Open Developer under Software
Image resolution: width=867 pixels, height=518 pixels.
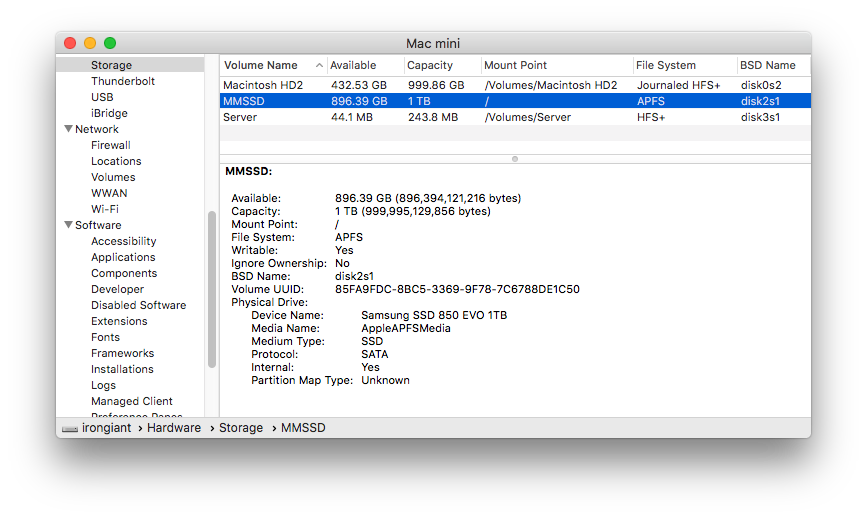117,289
